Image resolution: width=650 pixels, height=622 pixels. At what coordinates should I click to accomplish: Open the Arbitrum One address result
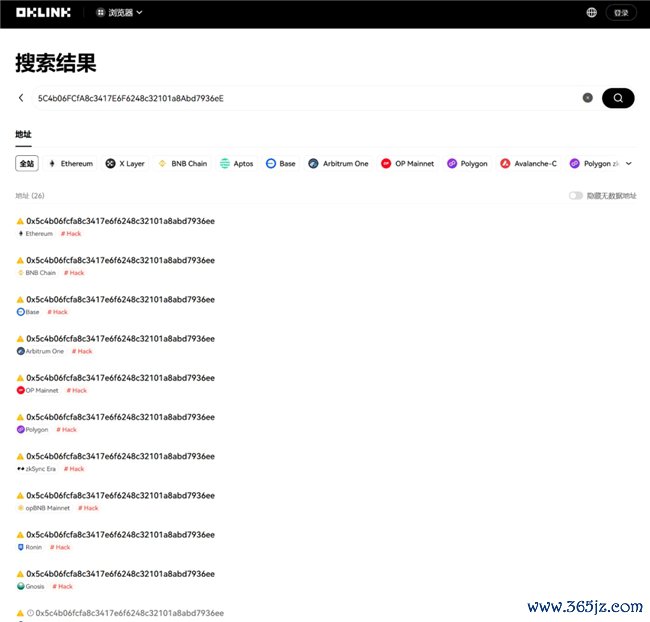(120, 339)
